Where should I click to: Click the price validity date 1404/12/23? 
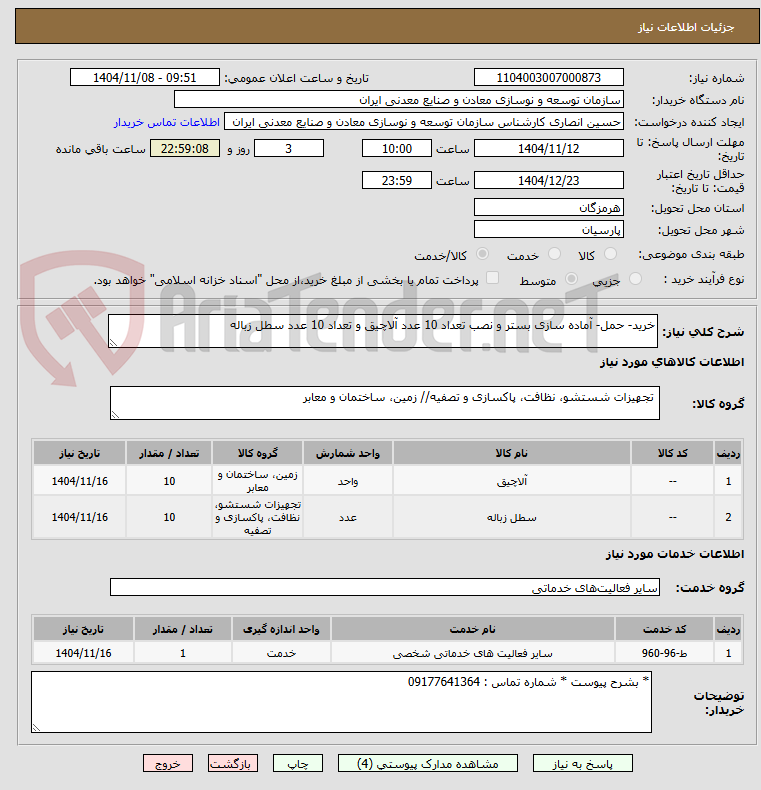coord(548,180)
